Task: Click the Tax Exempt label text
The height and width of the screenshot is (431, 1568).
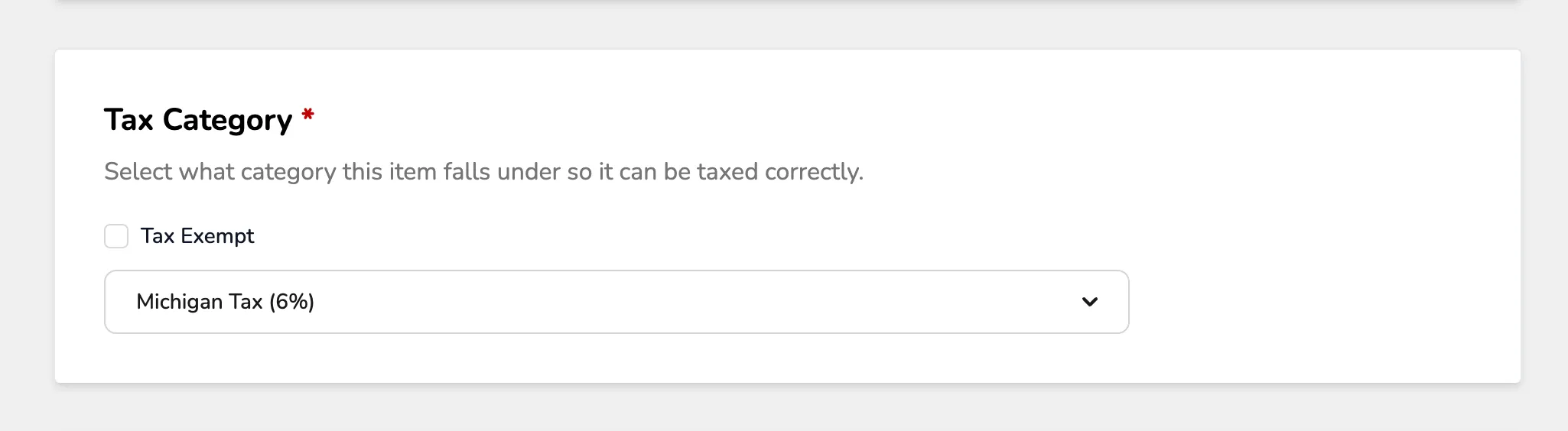Action: [197, 236]
